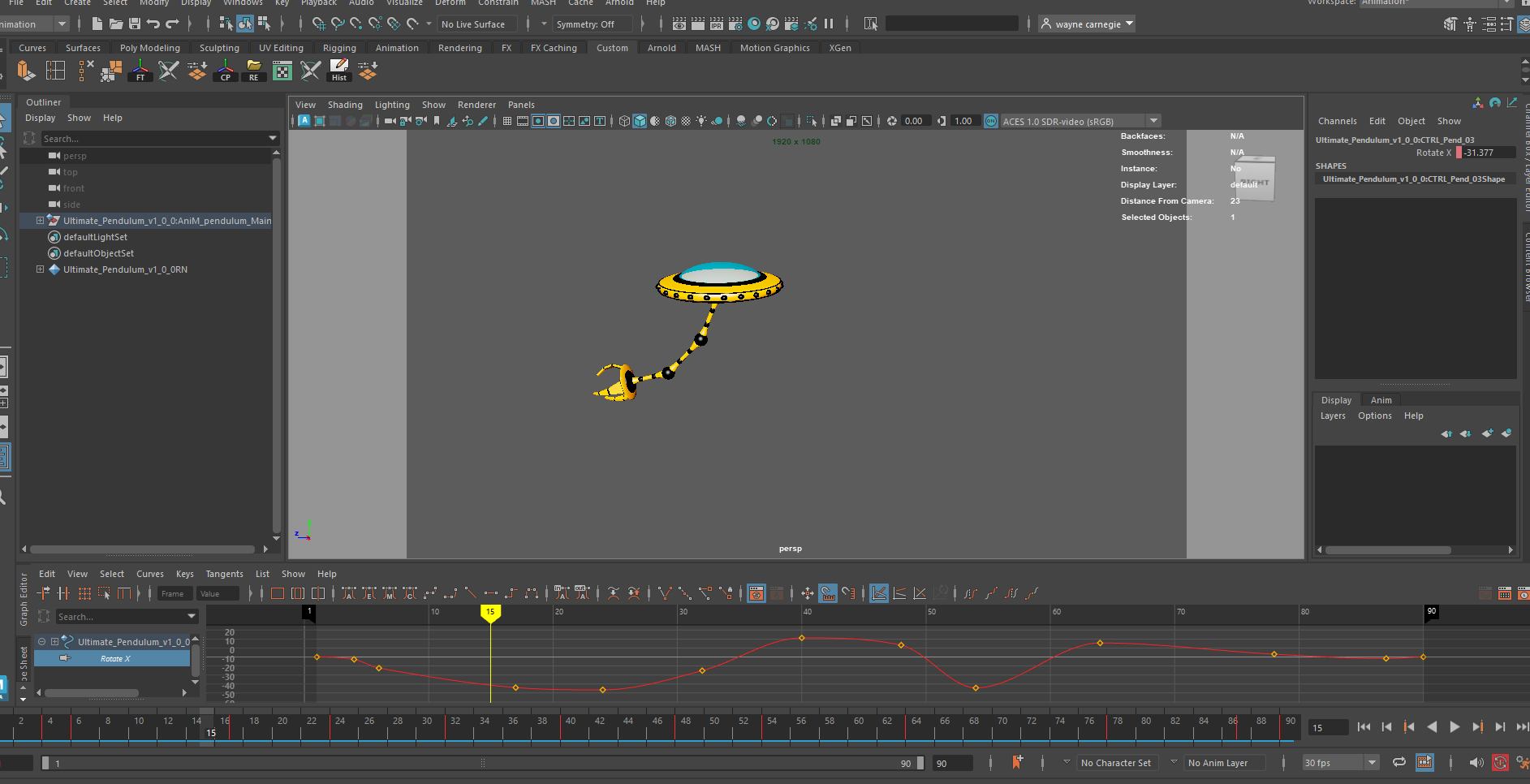Click the FT shelf icon
The image size is (1530, 784).
[x=140, y=71]
